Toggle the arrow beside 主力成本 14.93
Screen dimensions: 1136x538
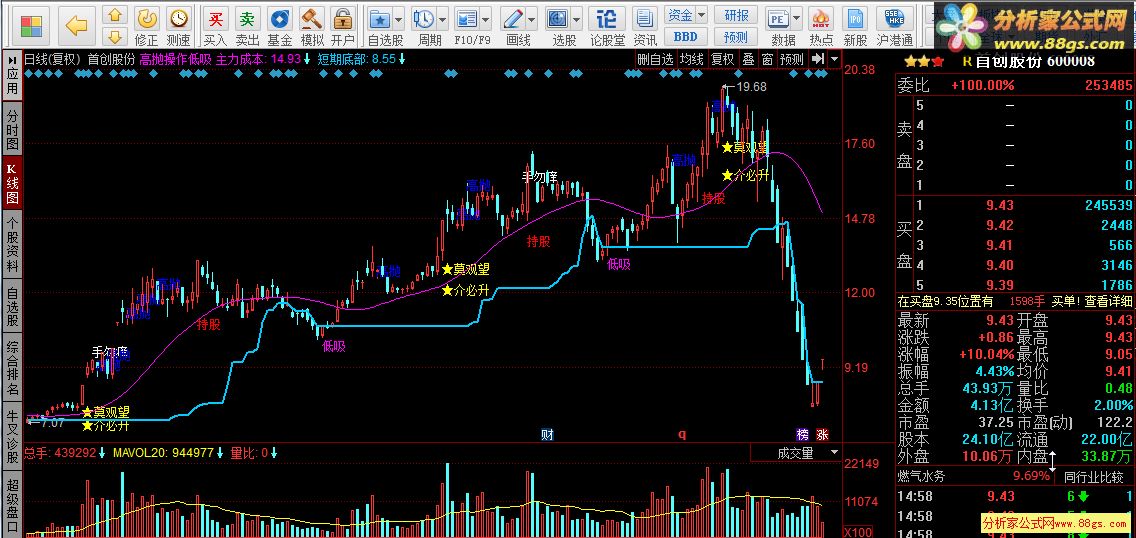pos(307,59)
